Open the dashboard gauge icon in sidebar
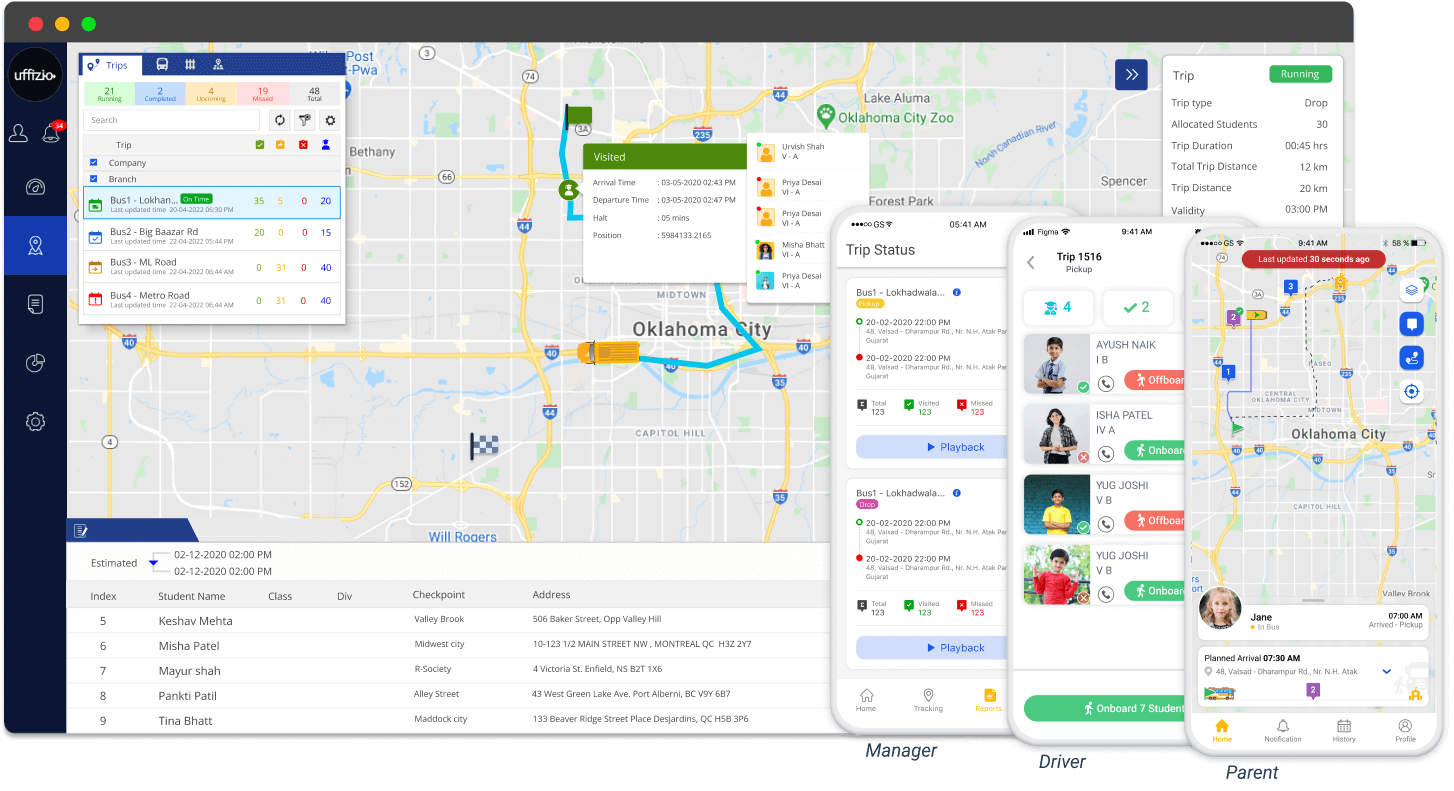This screenshot has width=1454, height=791. click(x=35, y=188)
